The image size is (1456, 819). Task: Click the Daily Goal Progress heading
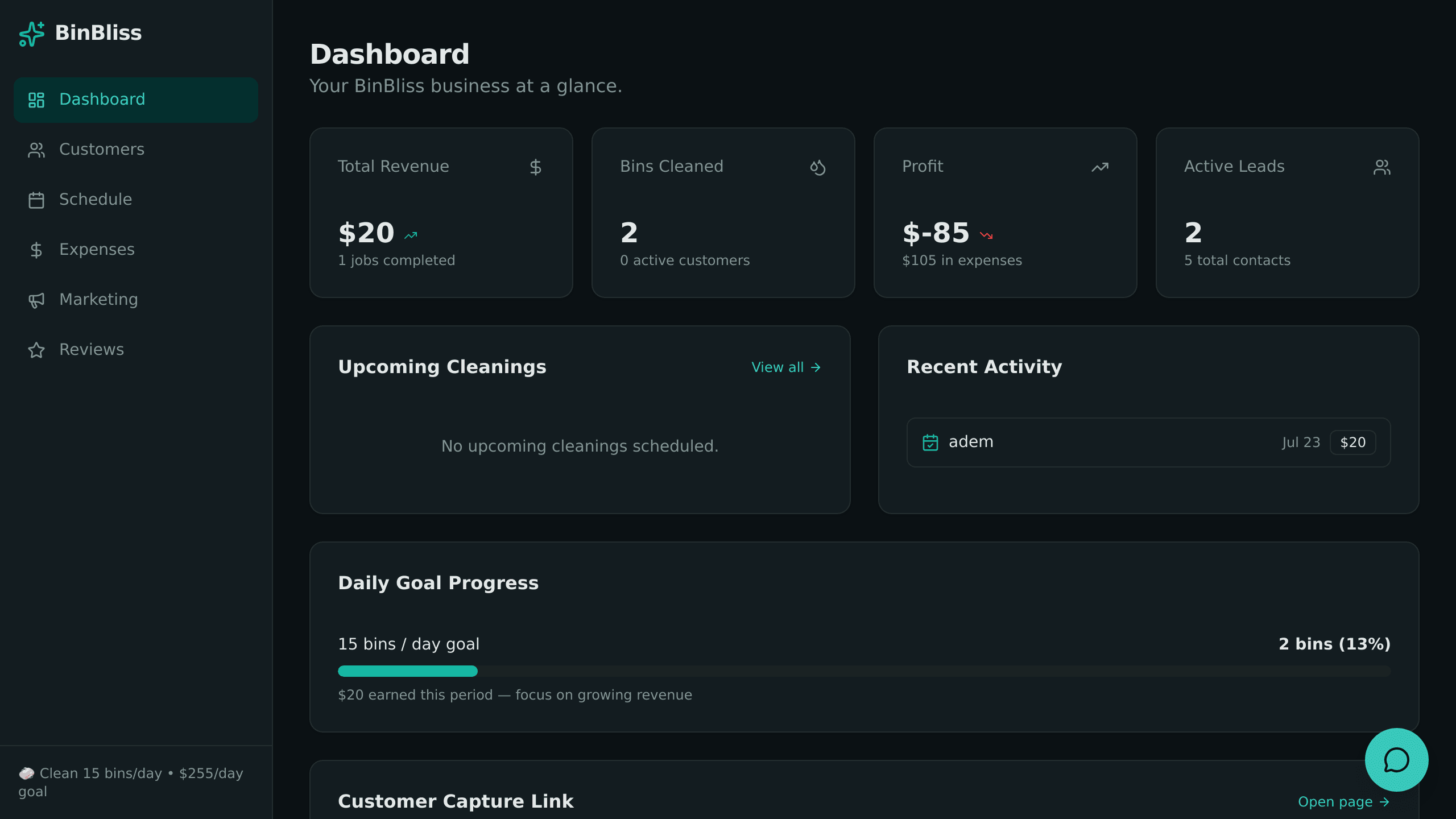(439, 583)
